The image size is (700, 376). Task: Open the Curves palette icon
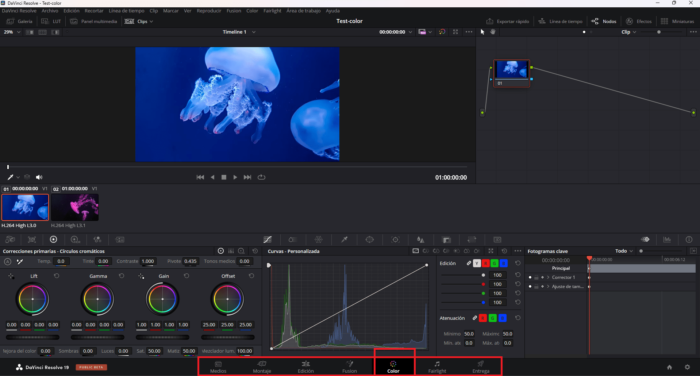pyautogui.click(x=267, y=240)
